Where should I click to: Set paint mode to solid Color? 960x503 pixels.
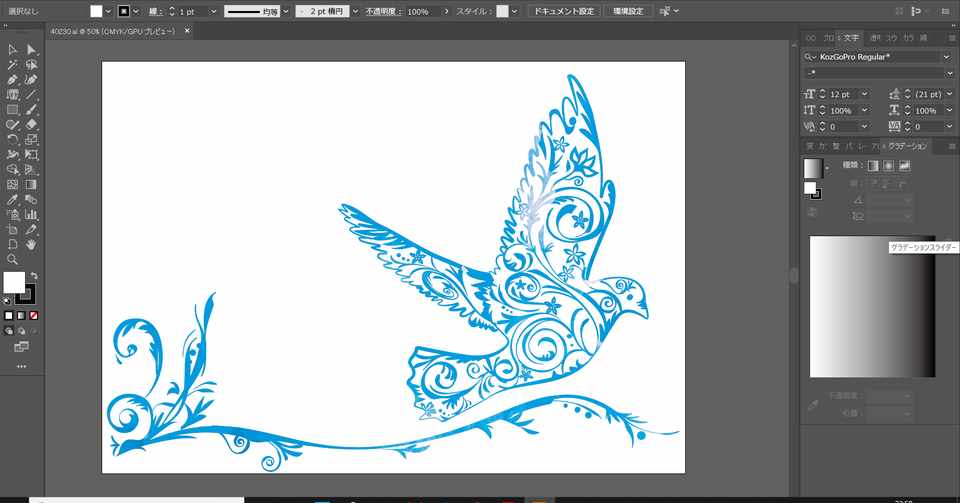click(9, 316)
